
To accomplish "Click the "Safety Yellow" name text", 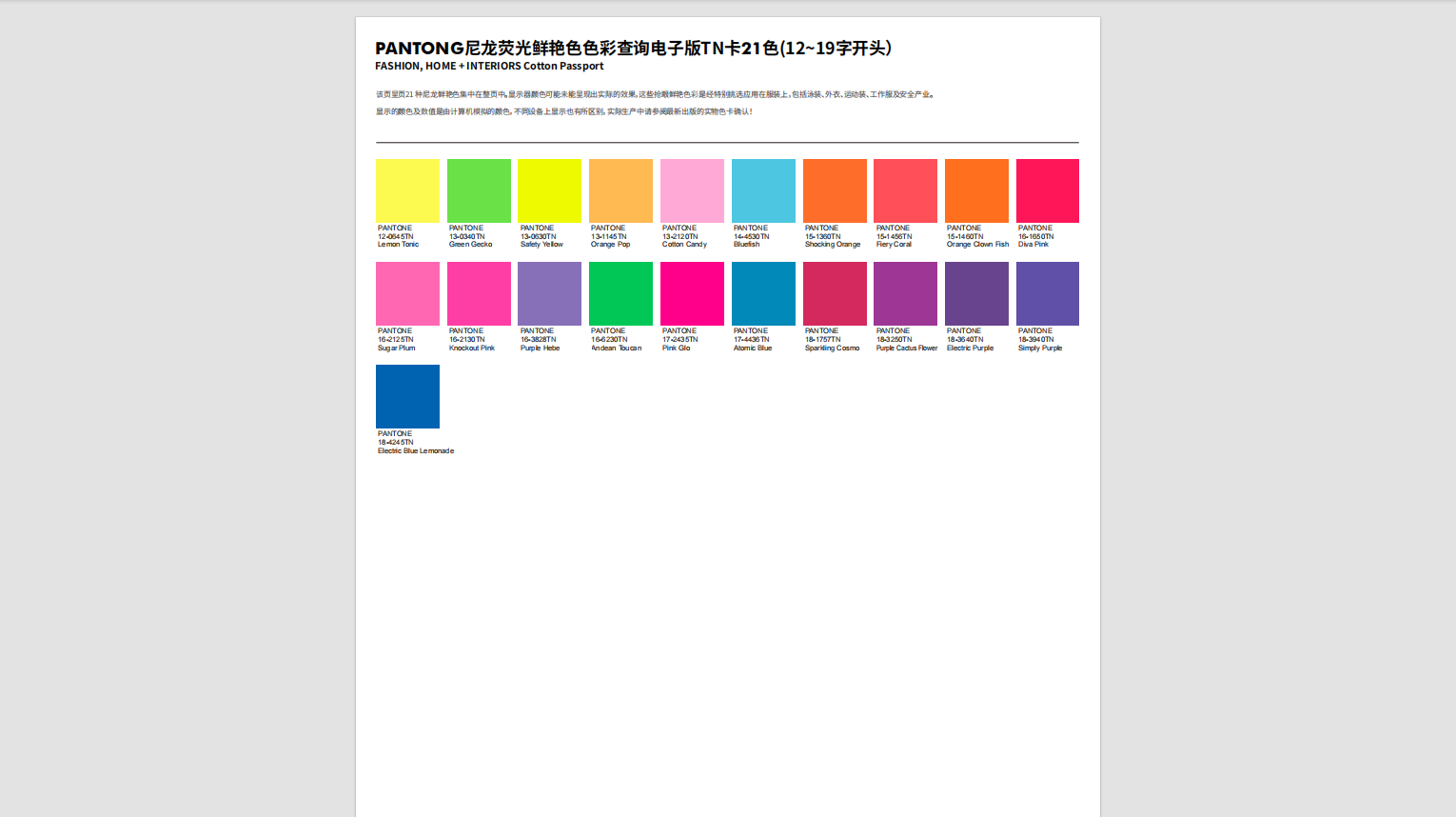I will coord(541,245).
